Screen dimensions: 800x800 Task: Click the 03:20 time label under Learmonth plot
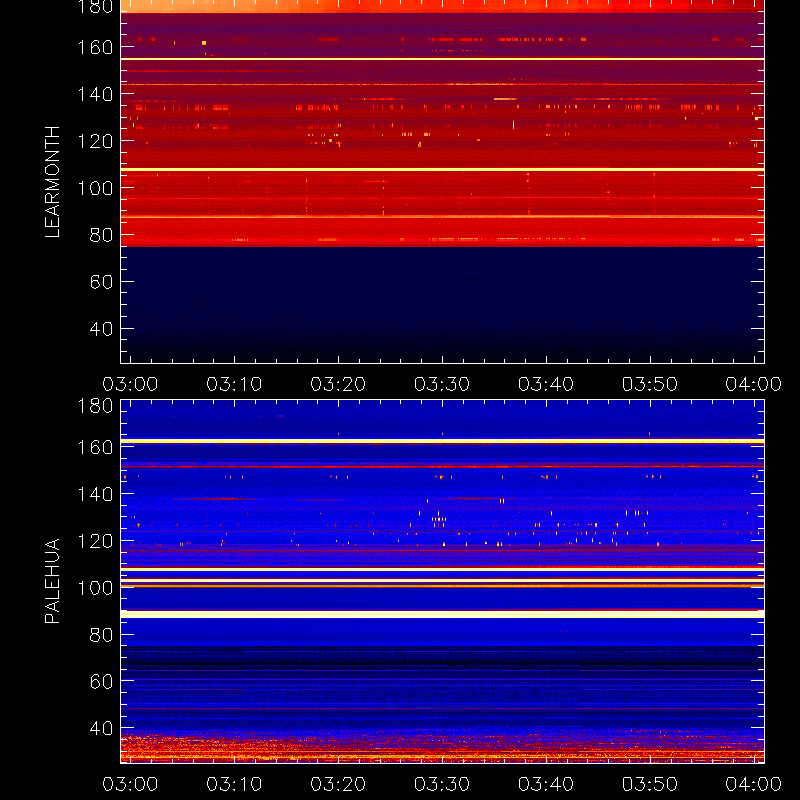coord(338,384)
